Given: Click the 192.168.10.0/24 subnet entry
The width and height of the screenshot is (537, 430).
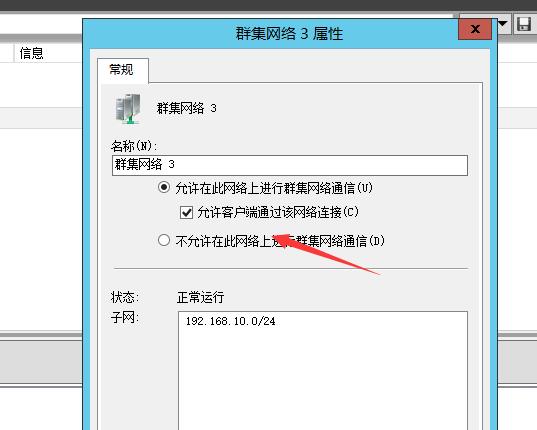Looking at the screenshot, I should [x=230, y=321].
